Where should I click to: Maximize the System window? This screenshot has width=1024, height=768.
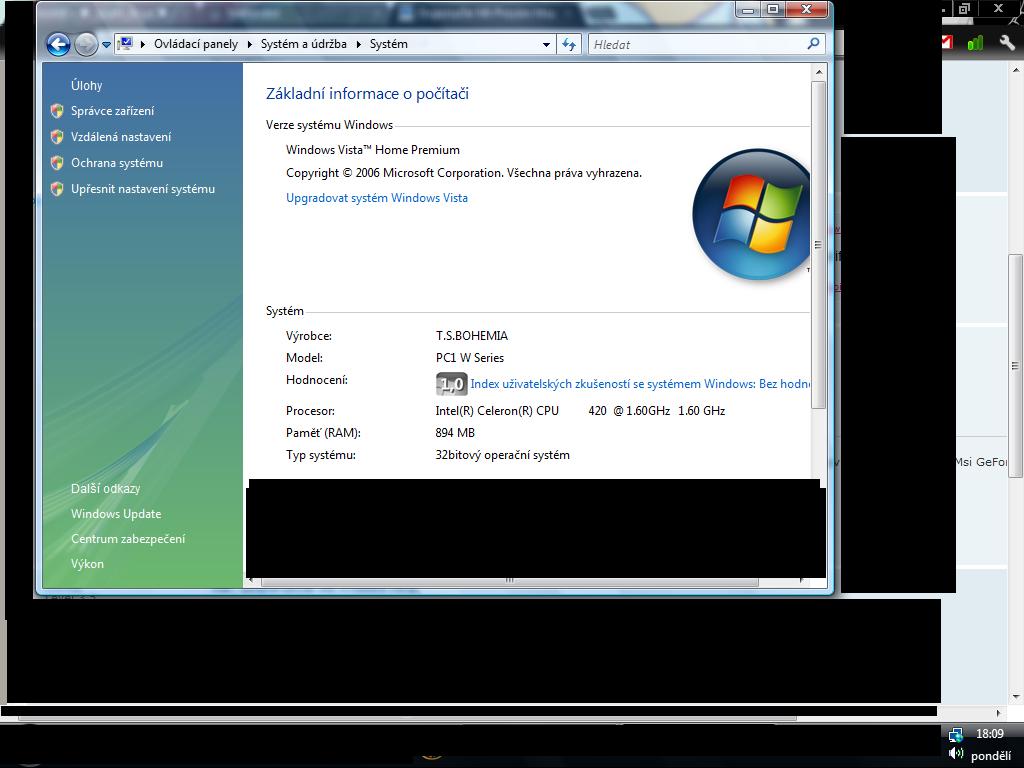[773, 9]
